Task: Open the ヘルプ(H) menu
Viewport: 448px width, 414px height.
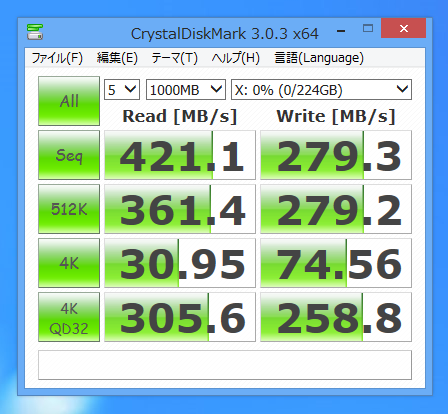Action: [x=235, y=58]
